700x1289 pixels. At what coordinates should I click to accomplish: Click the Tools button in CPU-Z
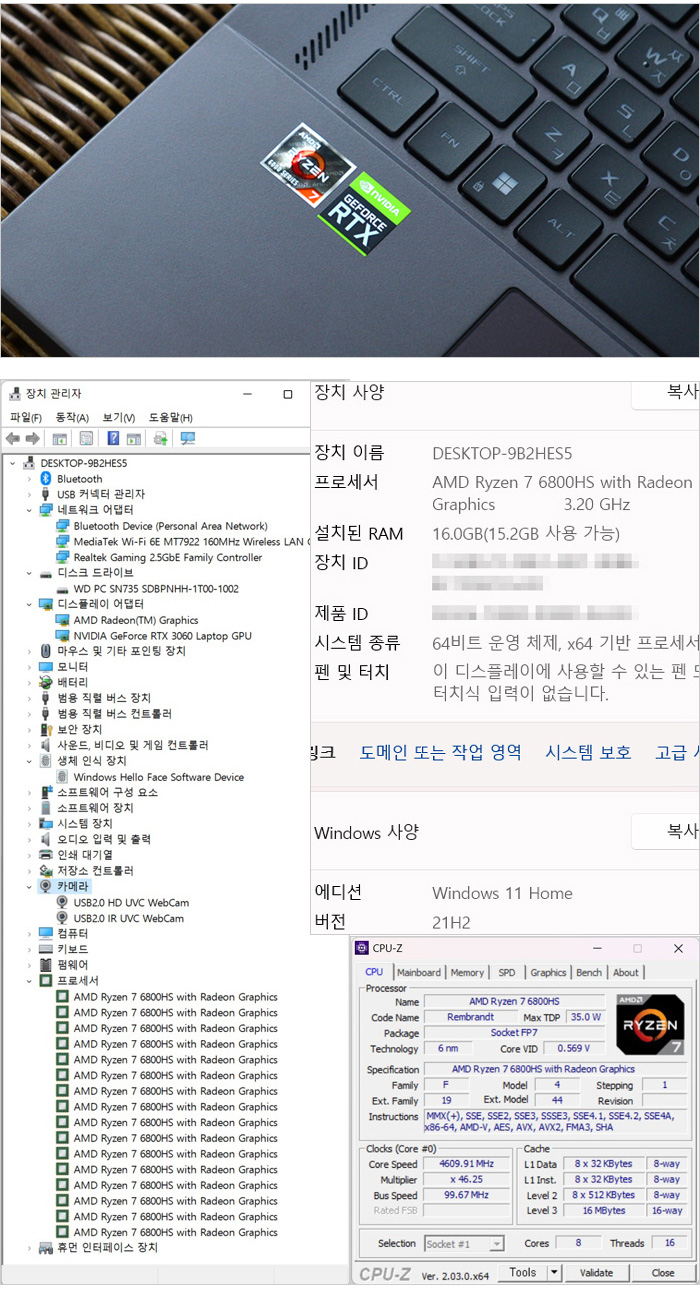click(523, 1273)
